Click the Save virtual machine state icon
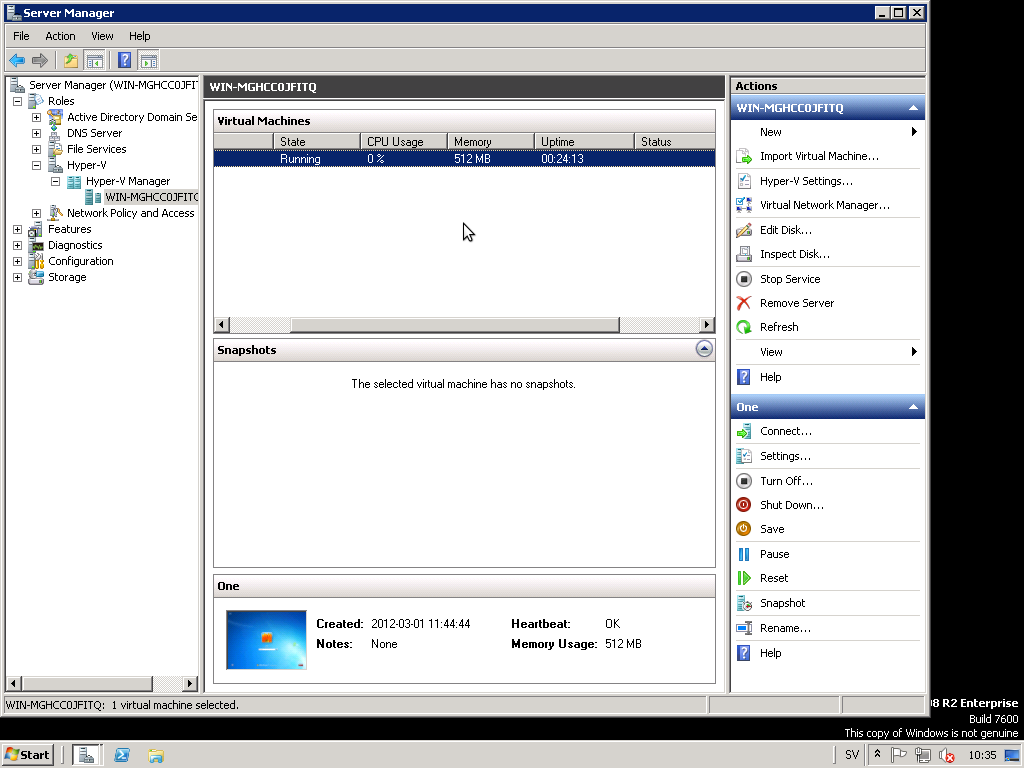 point(743,529)
